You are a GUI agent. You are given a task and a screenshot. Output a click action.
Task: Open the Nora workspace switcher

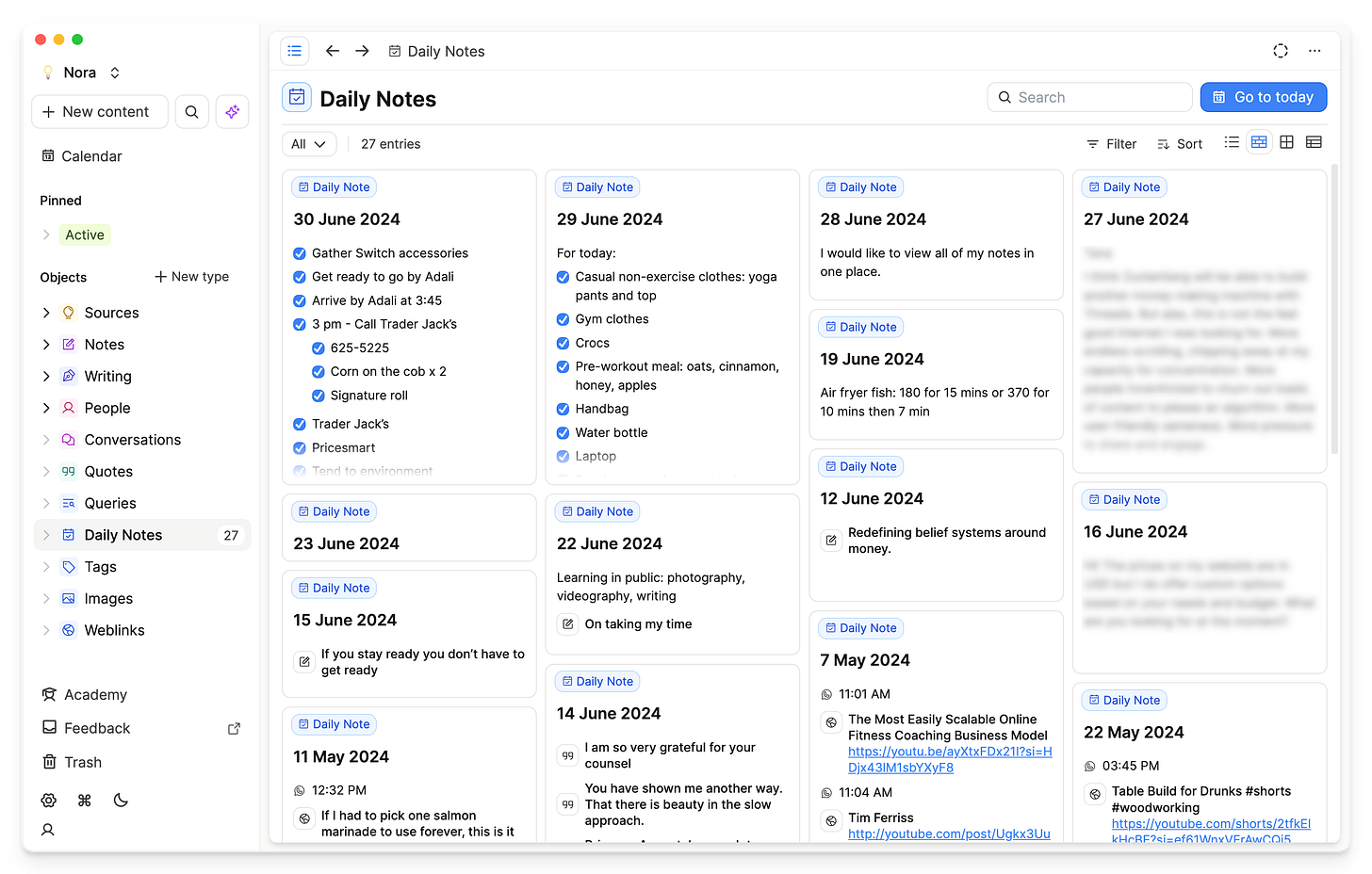pos(81,73)
